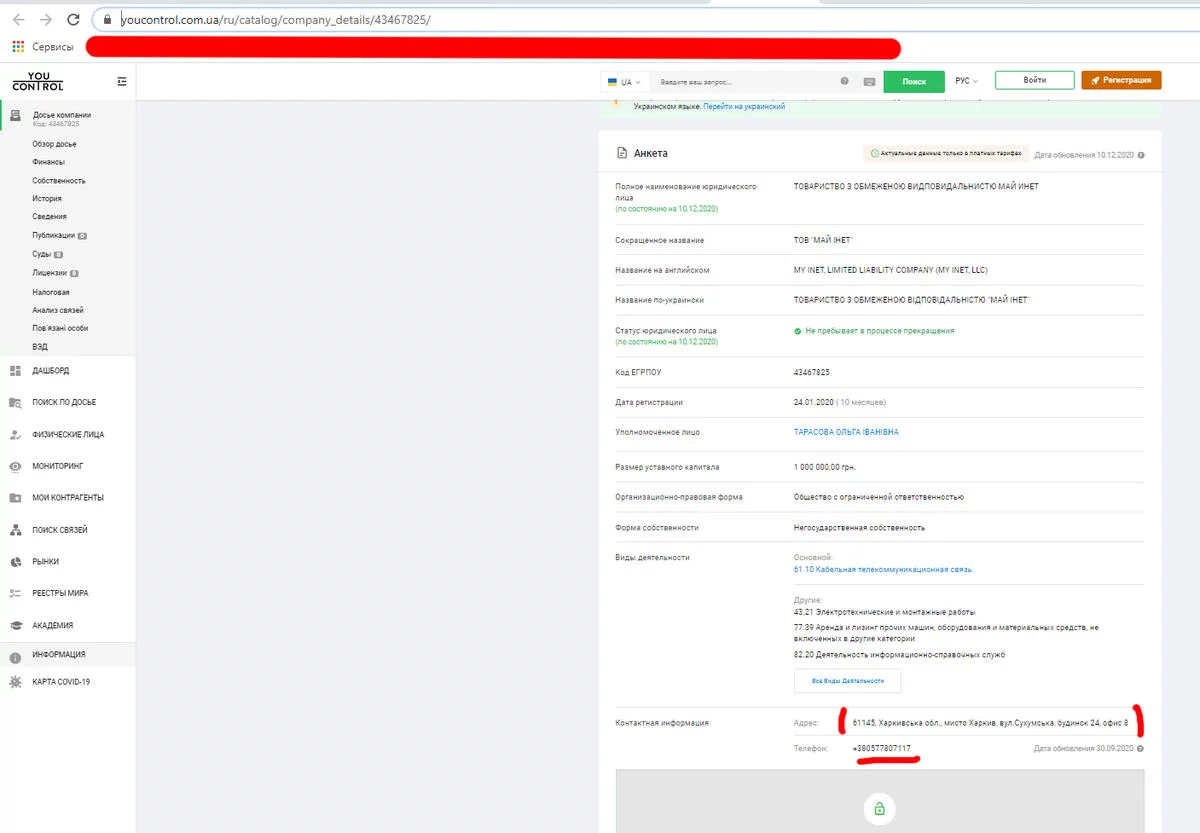
Task: Open the ТАРАСОВА ОЛЬГА ІВАНІВНА link
Action: [846, 432]
